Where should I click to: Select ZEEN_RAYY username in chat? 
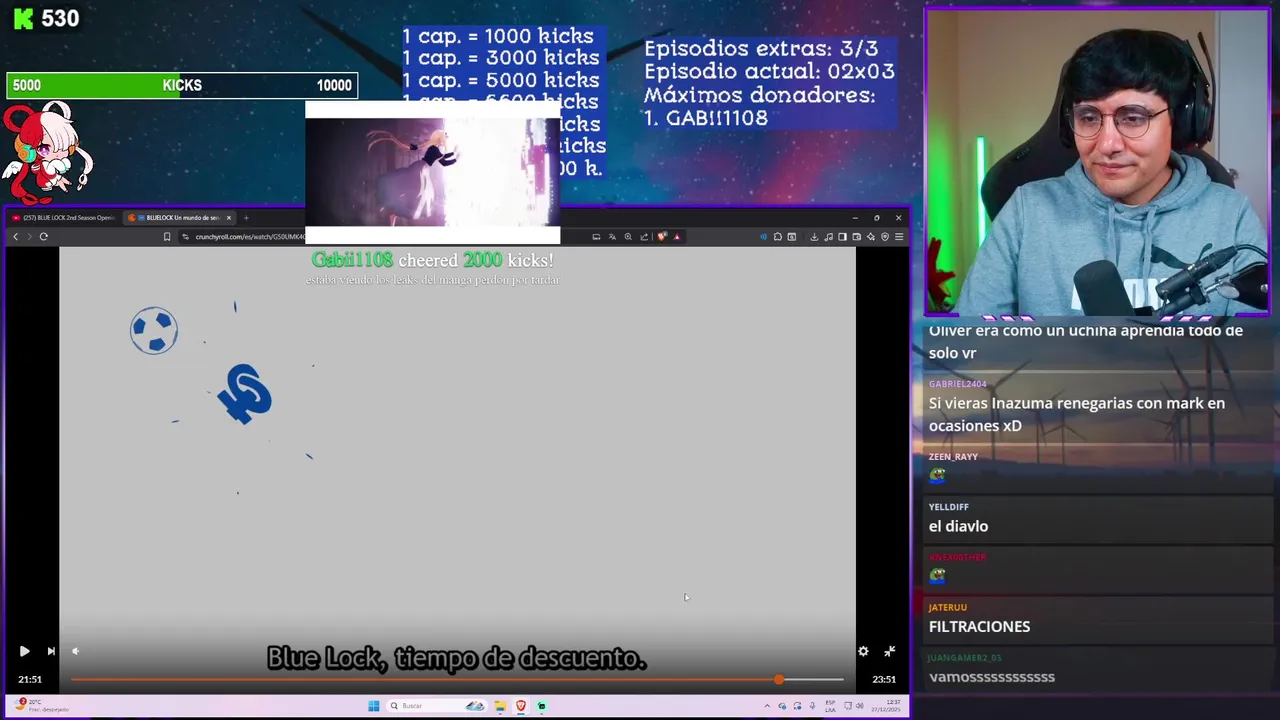[953, 457]
